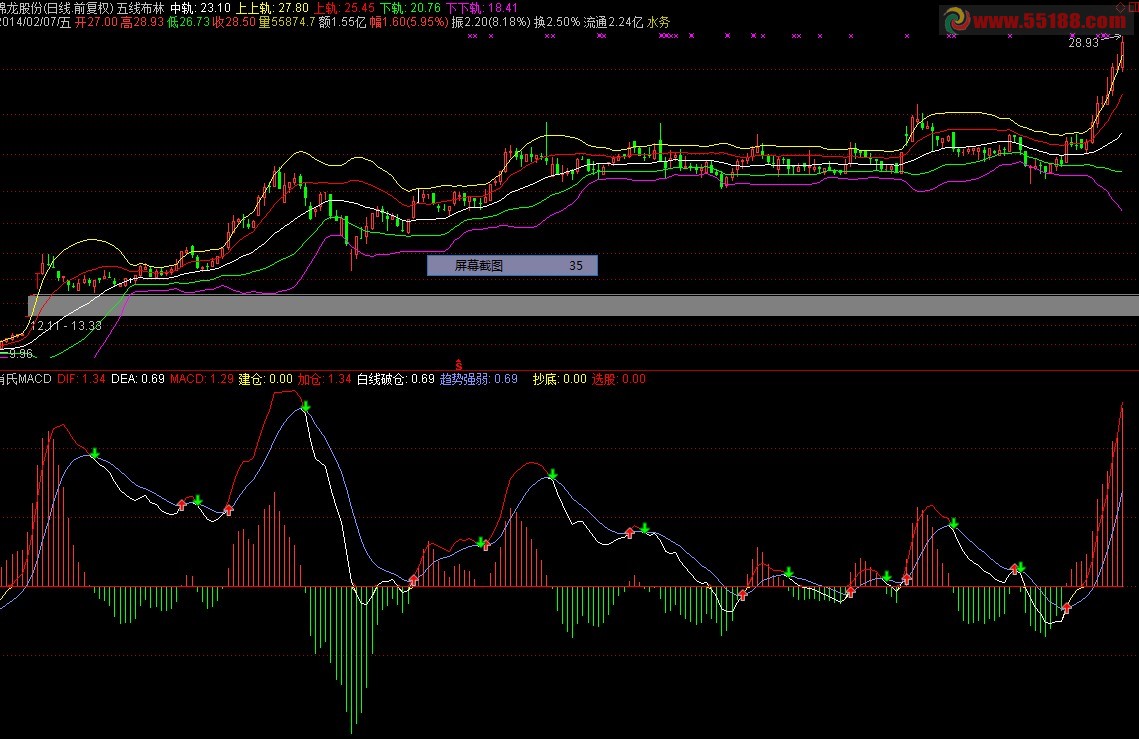Click the date 2014/02/07/五
Image resolution: width=1139 pixels, height=739 pixels.
click(x=36, y=23)
